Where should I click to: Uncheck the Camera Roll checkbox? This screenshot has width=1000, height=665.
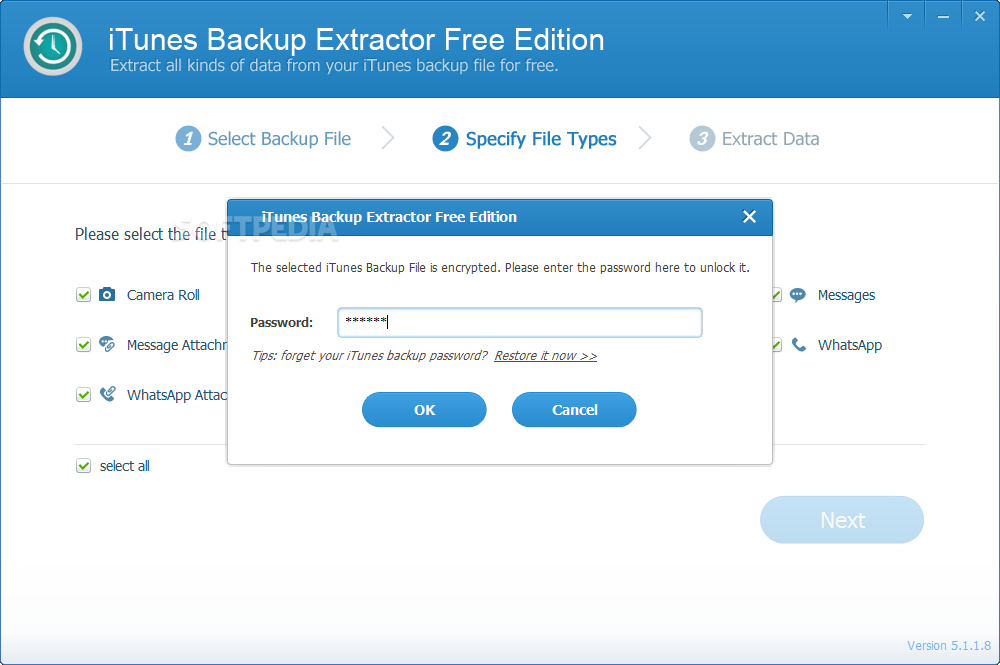point(84,295)
